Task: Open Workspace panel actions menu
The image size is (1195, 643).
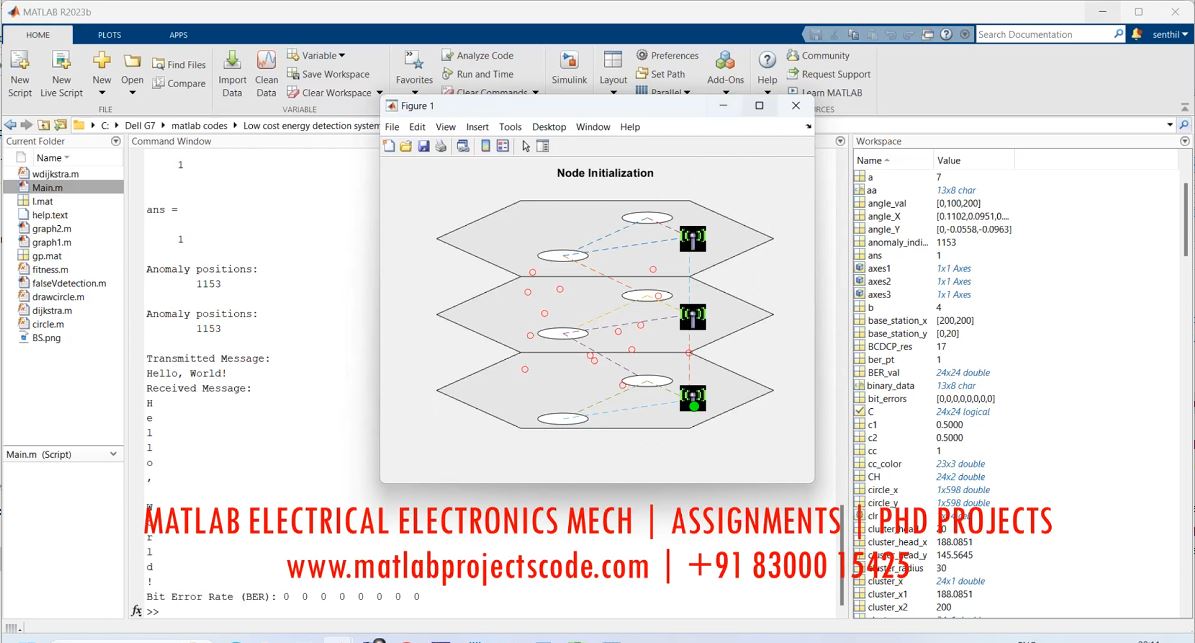Action: pos(1184,141)
